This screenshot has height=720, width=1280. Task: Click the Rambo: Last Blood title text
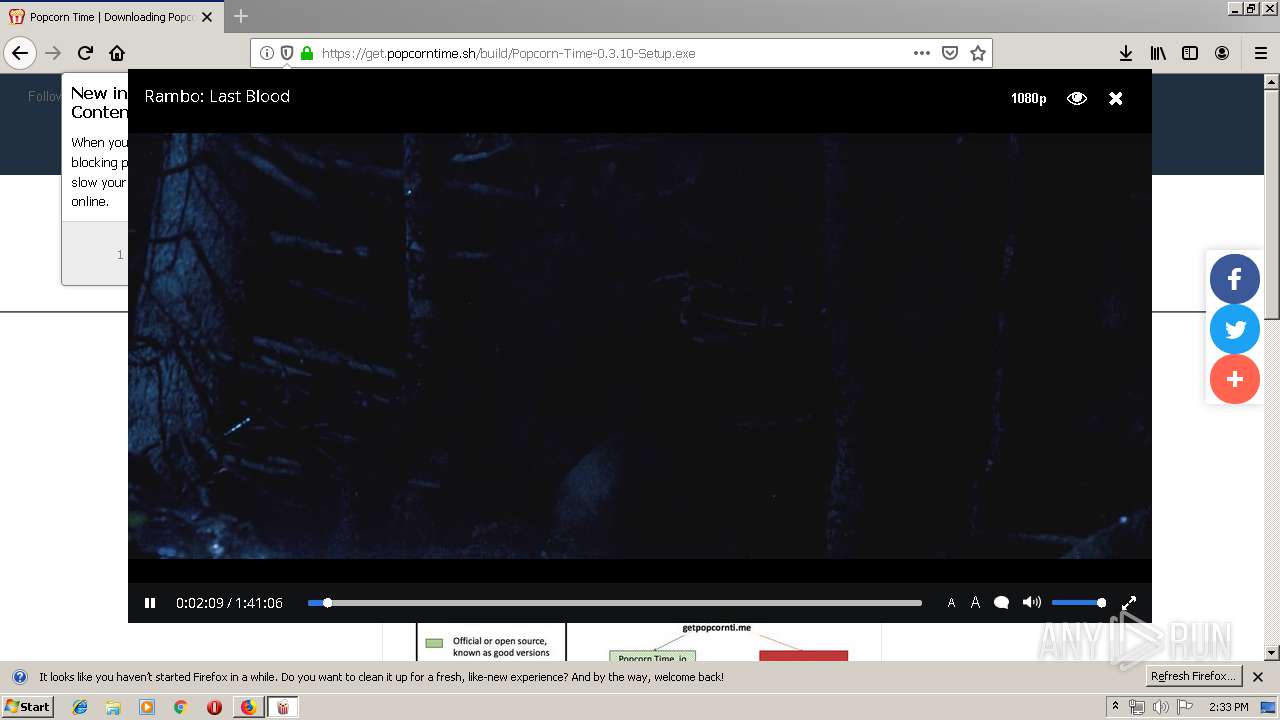pyautogui.click(x=217, y=97)
